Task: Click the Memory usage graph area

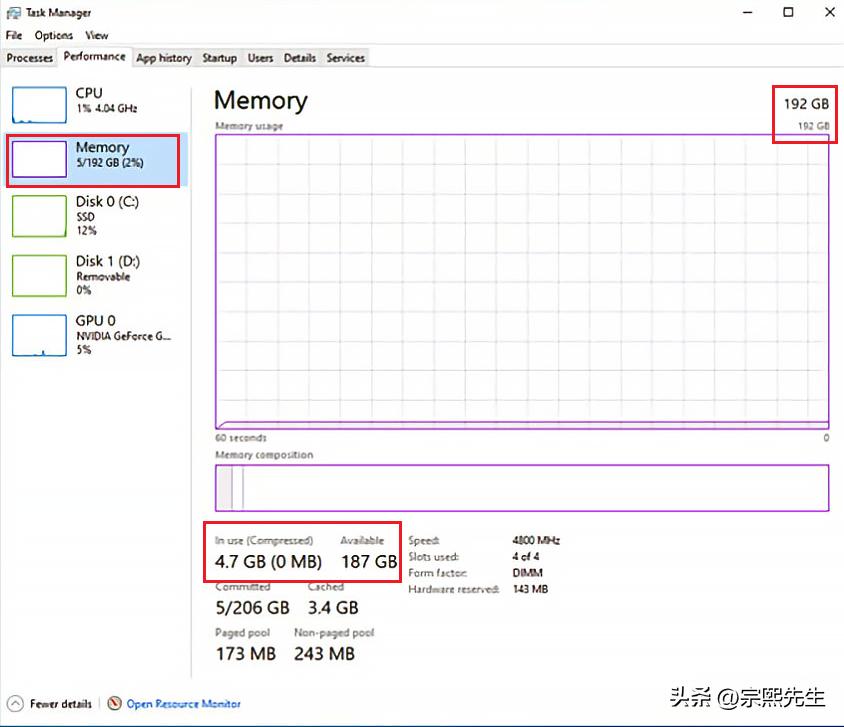Action: [521, 280]
